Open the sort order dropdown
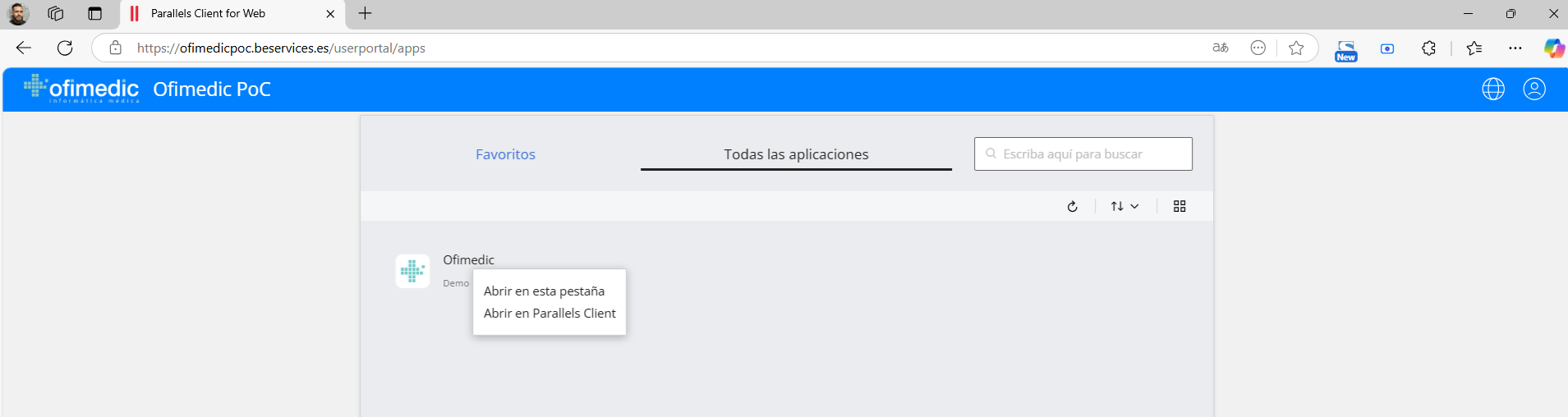The width and height of the screenshot is (1568, 417). click(x=1124, y=207)
